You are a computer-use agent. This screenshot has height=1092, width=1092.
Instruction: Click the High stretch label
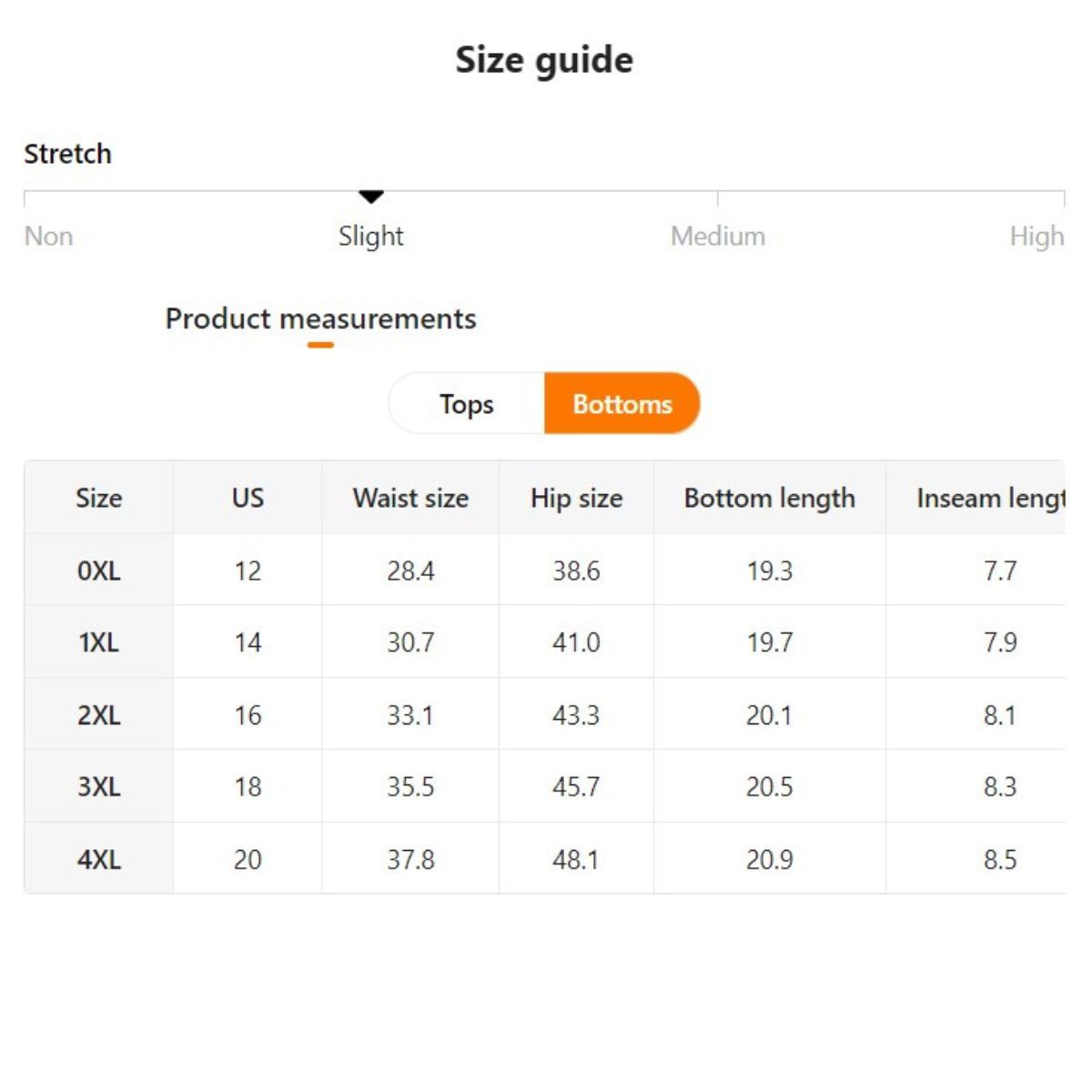[x=1036, y=237]
